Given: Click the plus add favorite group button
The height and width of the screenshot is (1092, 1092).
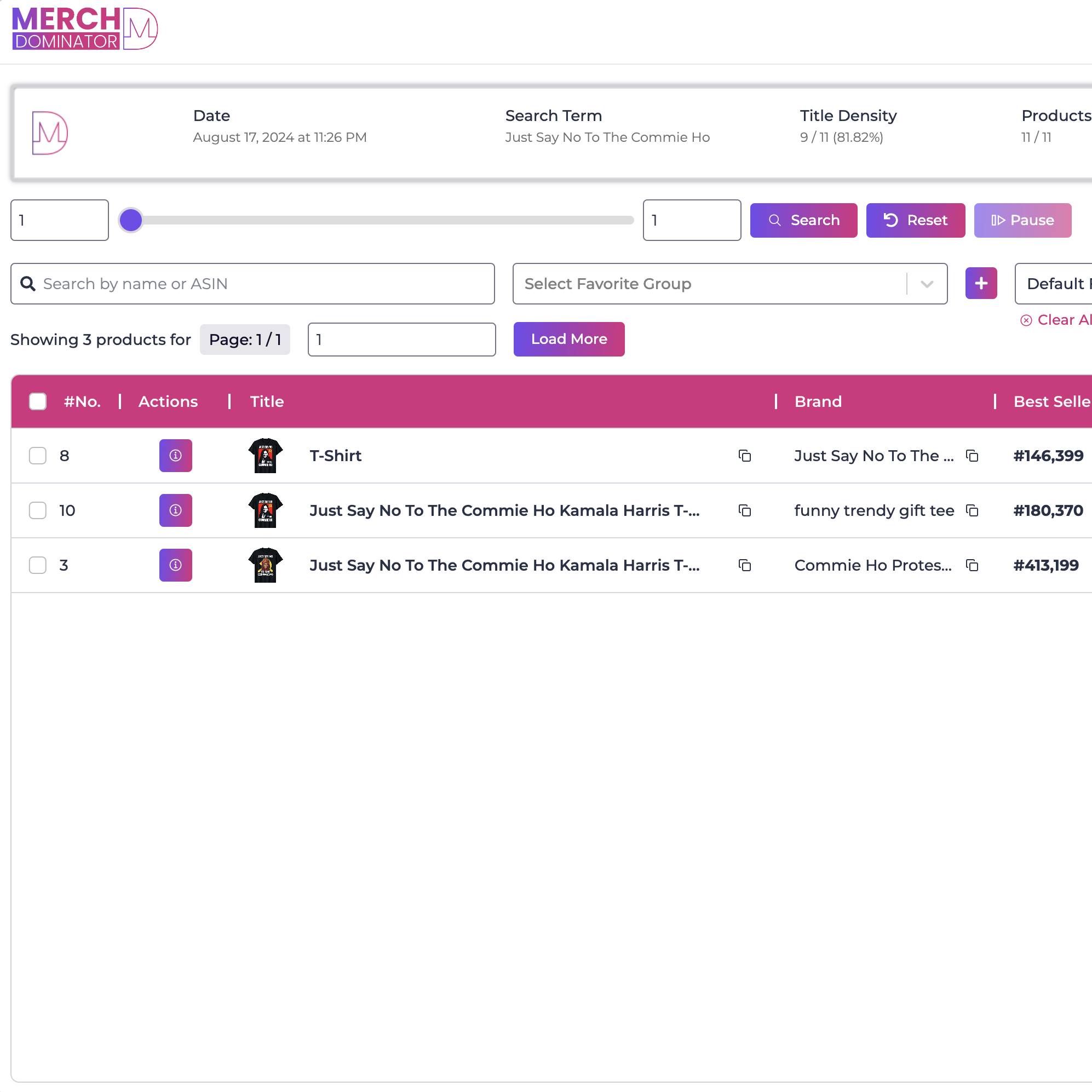Looking at the screenshot, I should (x=981, y=283).
